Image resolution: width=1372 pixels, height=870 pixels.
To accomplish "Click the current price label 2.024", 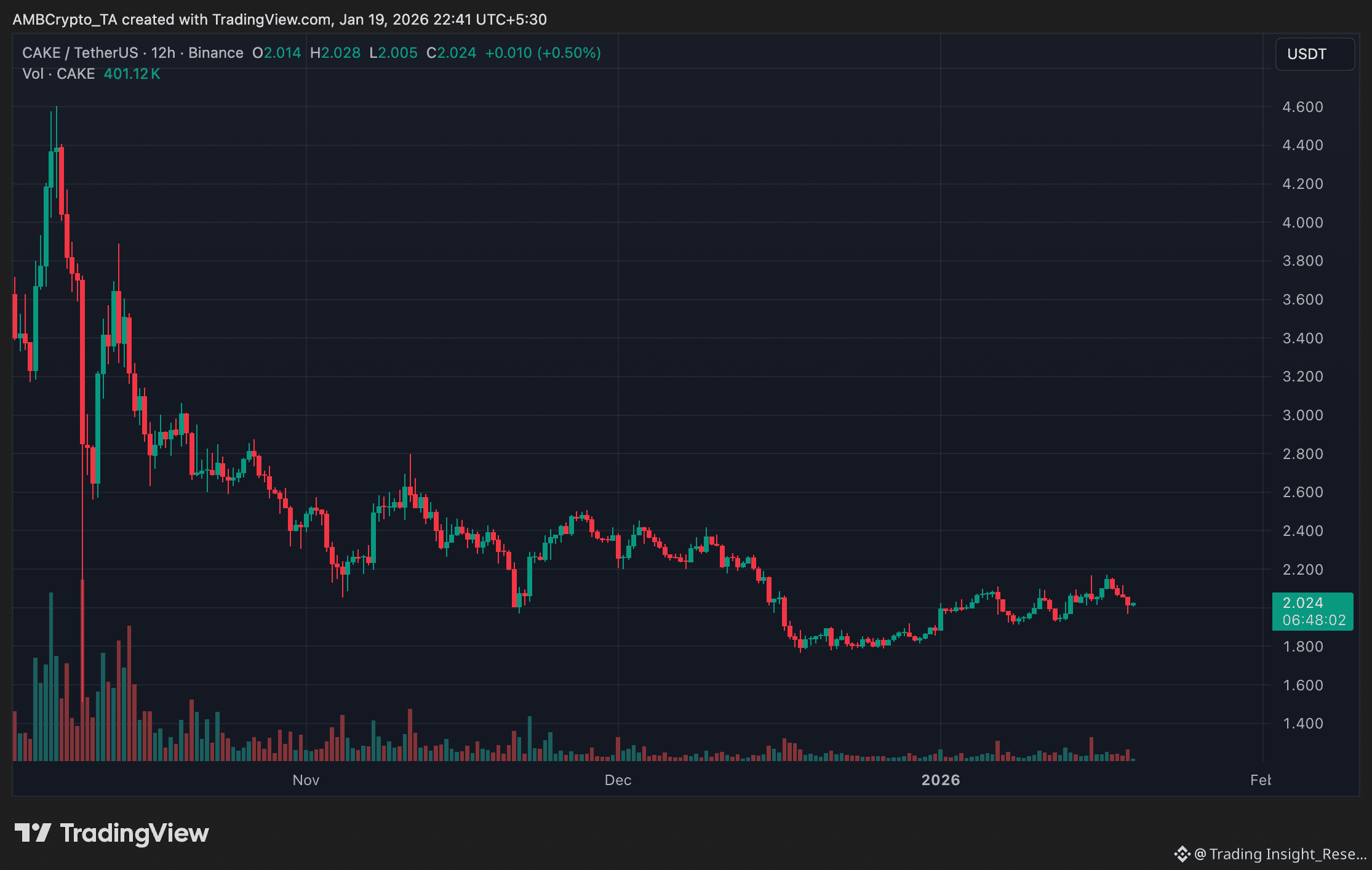I will pos(1302,603).
